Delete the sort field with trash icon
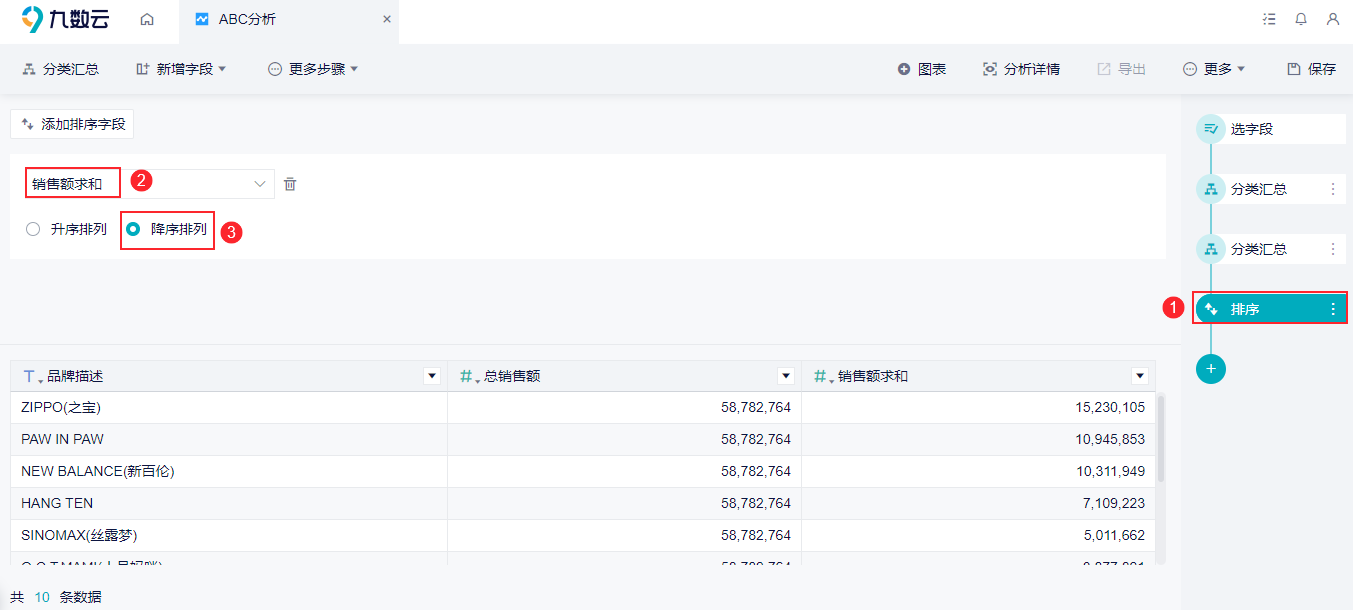This screenshot has width=1353, height=610. (x=290, y=184)
